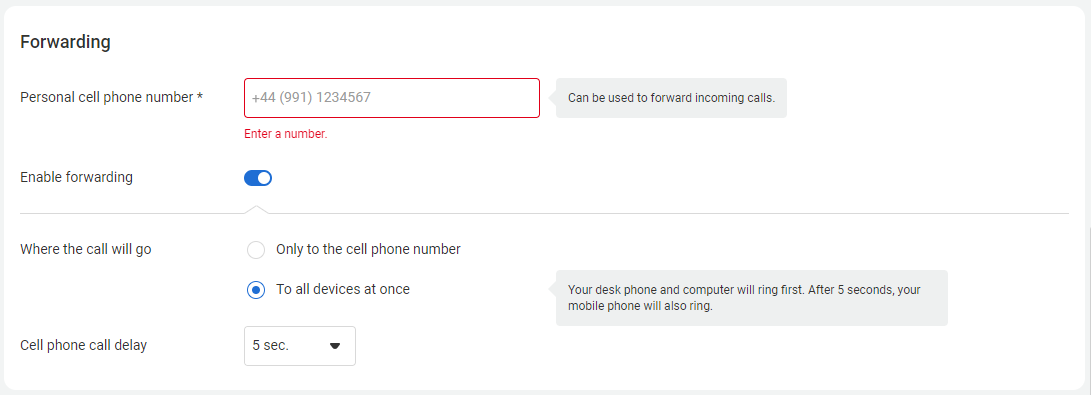Click the '5 sec.' value text in the delay box
Screen dimensions: 1091x395
click(x=271, y=346)
